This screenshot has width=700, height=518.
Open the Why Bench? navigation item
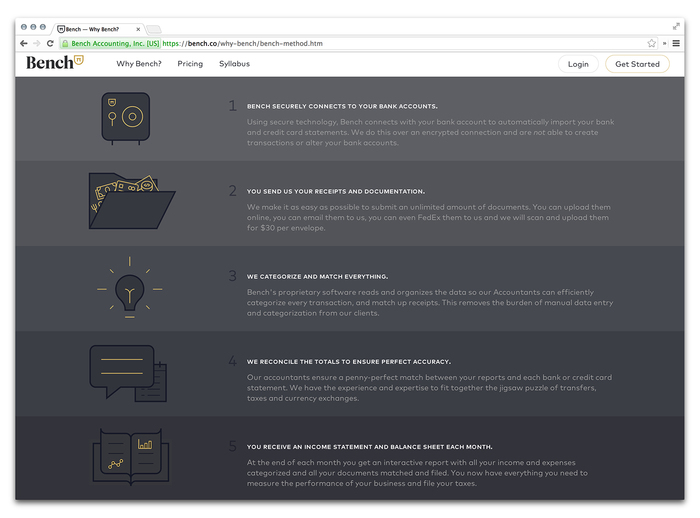(139, 64)
